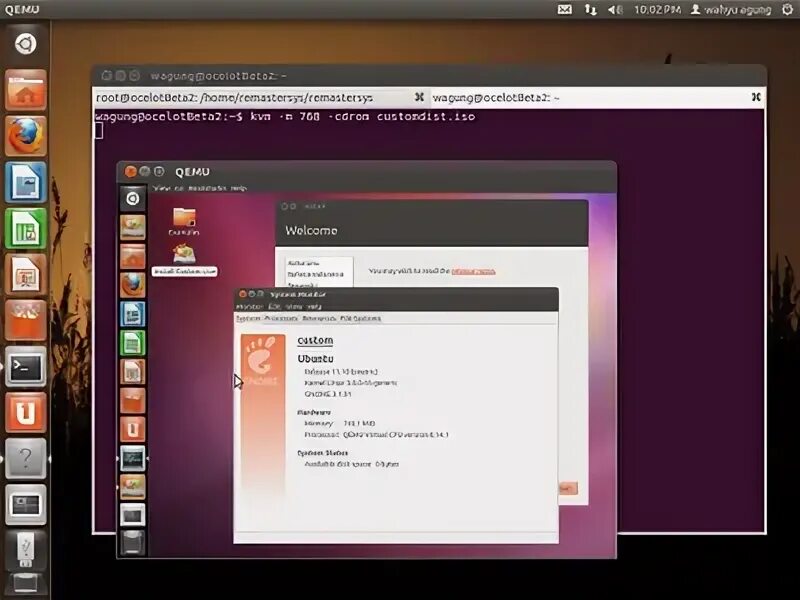Open the Help menu in System Monitor
The height and width of the screenshot is (600, 800).
coord(314,307)
